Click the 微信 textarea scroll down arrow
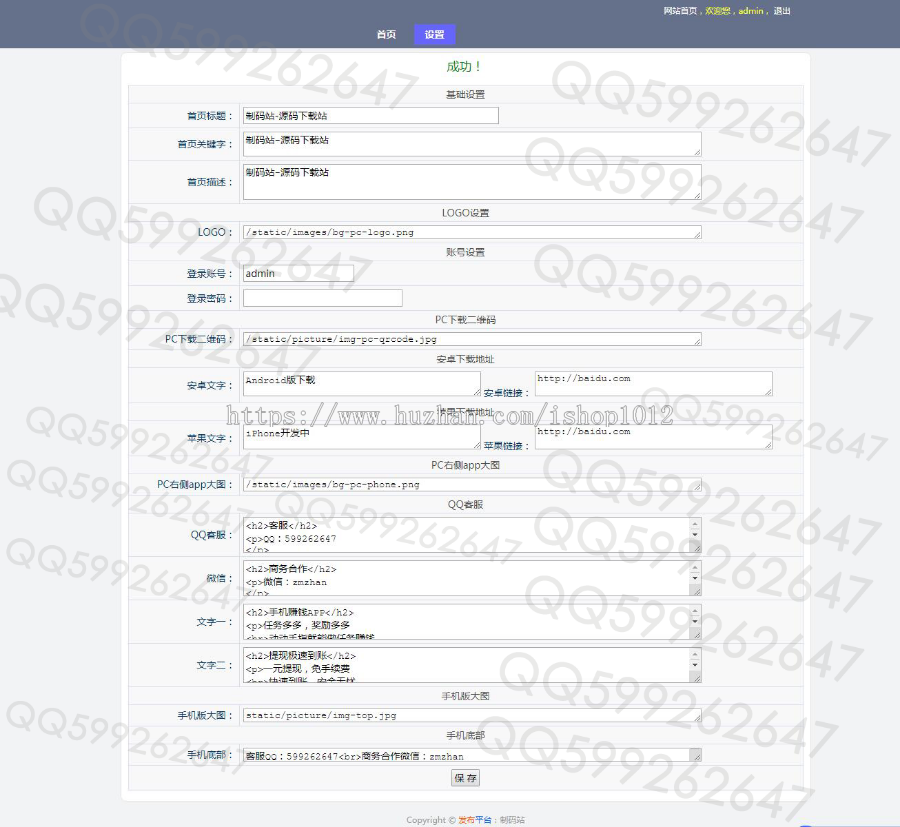The height and width of the screenshot is (827, 900). point(695,578)
